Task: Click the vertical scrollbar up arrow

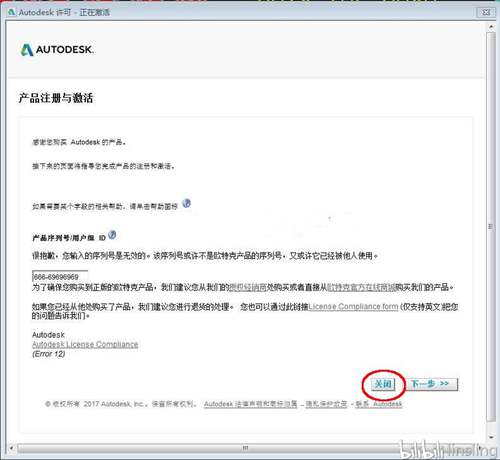Action: coord(491,26)
